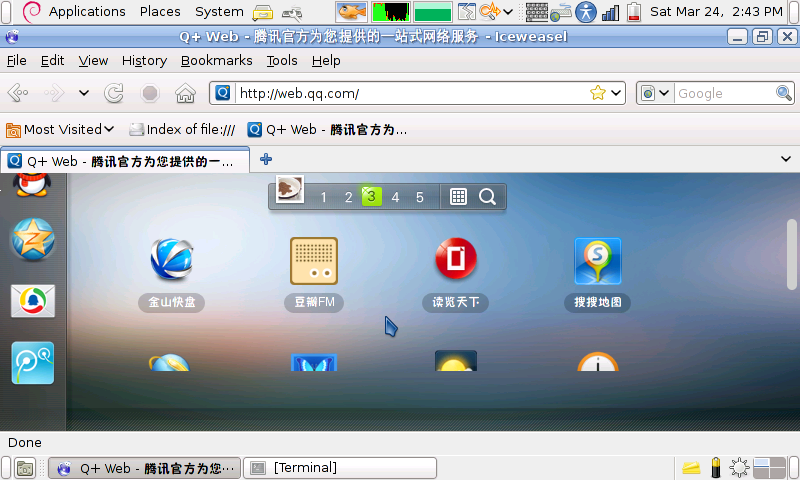Open the Q+ Web bookmark in bookmarks toolbar
800x480 pixels.
coord(327,130)
